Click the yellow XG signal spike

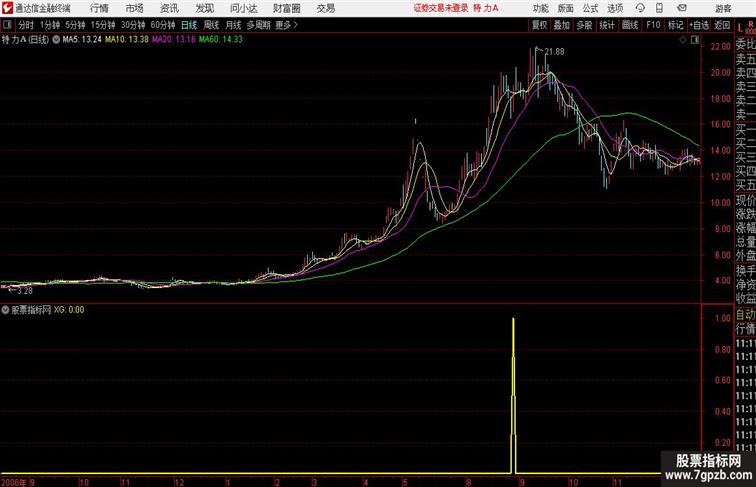tap(513, 395)
